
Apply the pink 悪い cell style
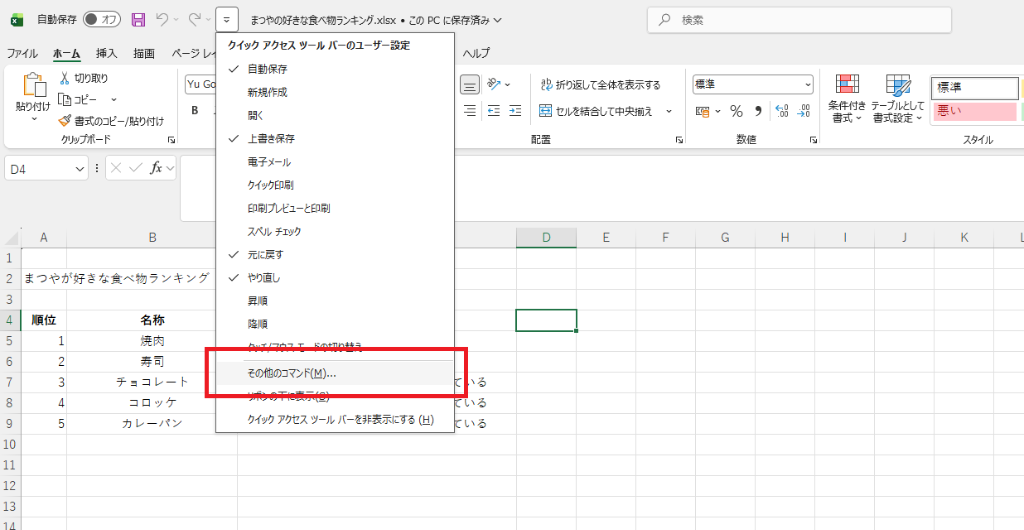click(x=973, y=111)
